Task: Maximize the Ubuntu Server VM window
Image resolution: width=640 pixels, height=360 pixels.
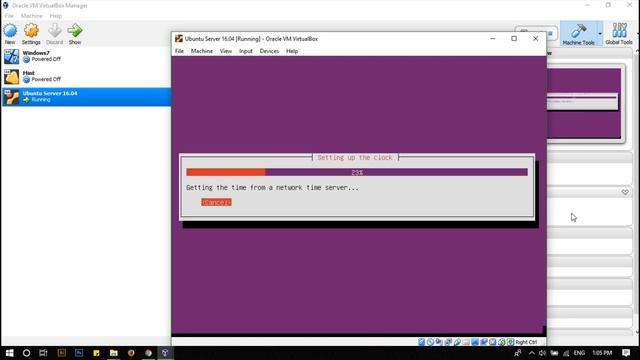Action: (x=514, y=39)
